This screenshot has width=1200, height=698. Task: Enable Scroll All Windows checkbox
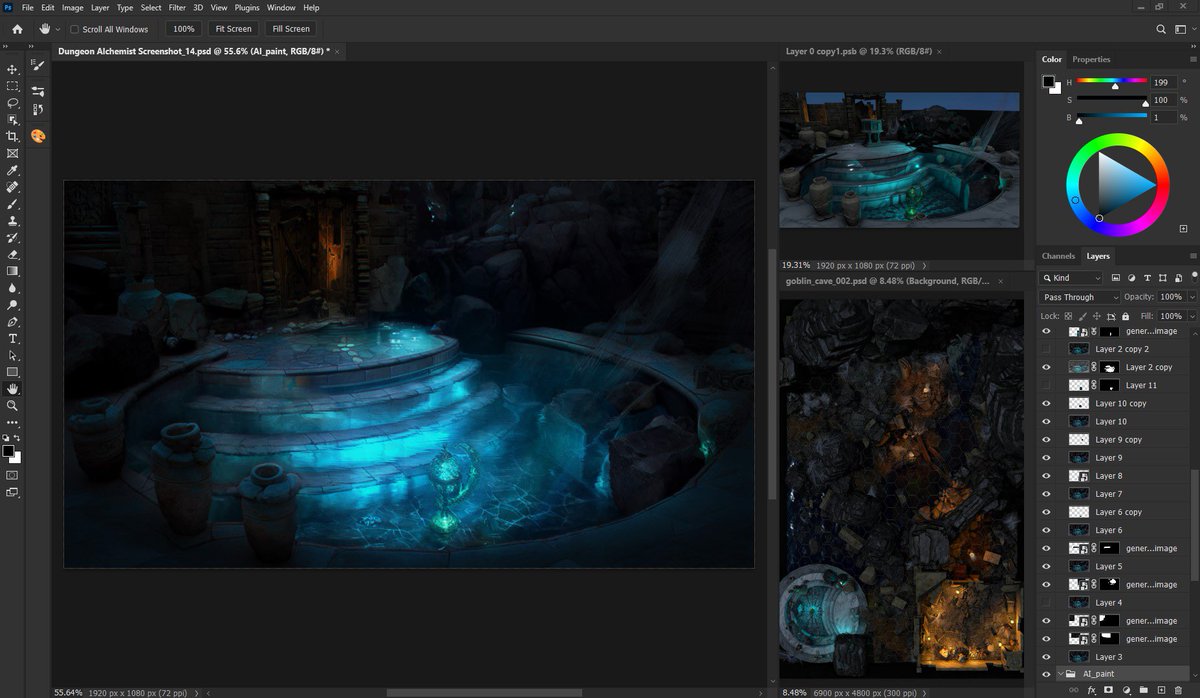[x=75, y=29]
